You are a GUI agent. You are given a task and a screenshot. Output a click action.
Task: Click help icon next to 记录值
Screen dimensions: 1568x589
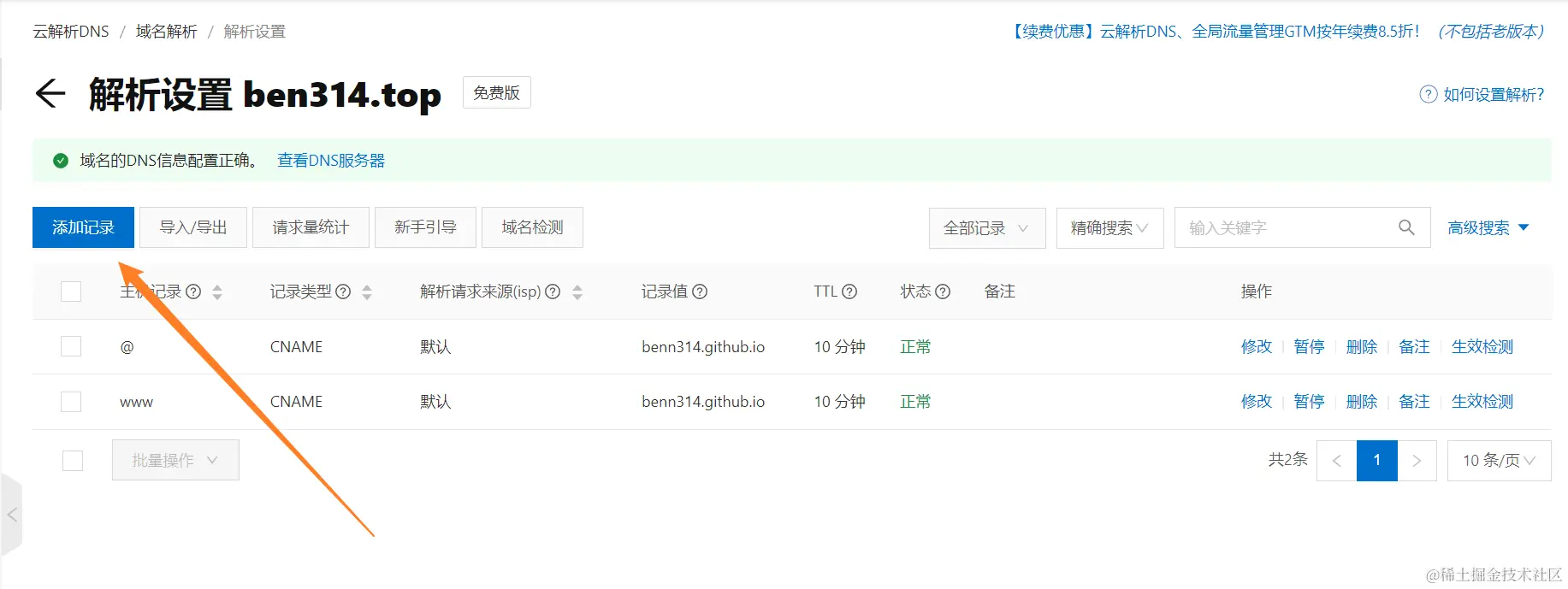700,292
